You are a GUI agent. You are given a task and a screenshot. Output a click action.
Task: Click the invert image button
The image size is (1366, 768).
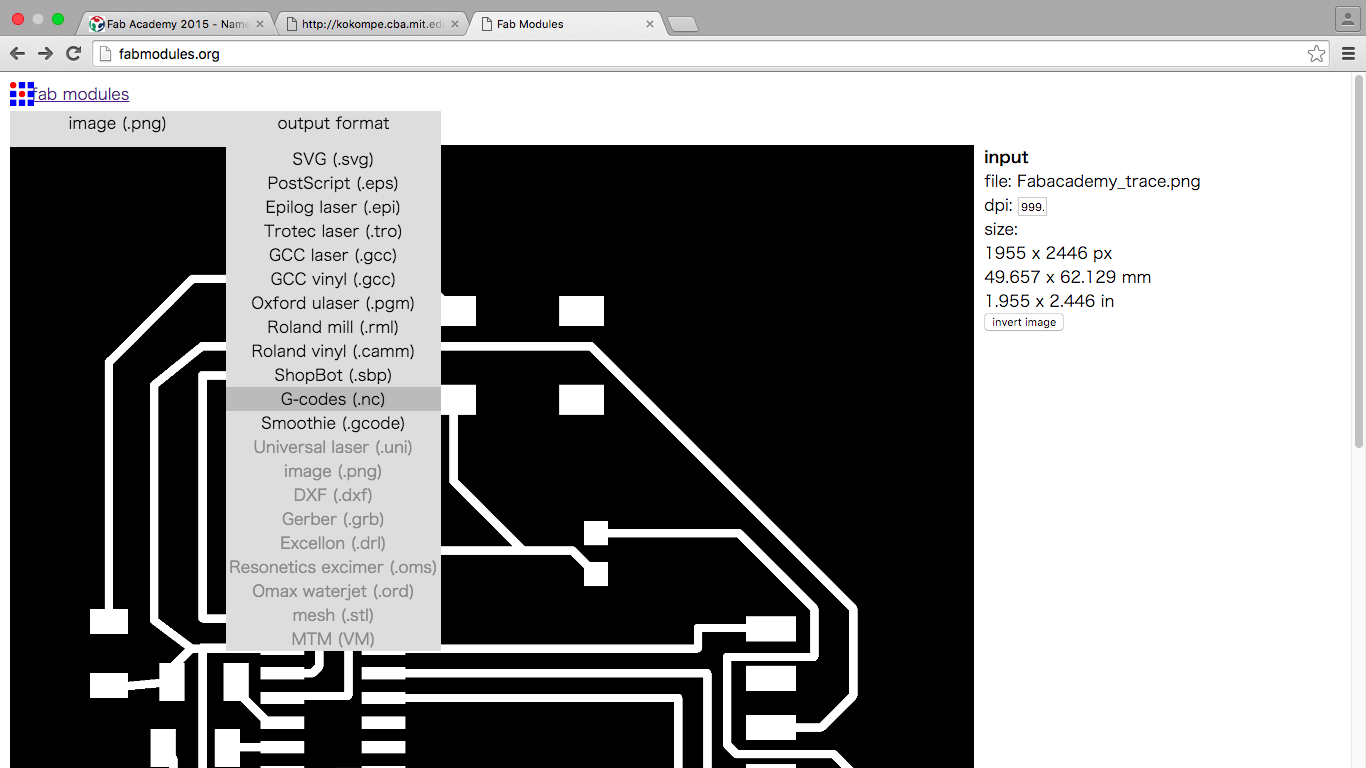1024,322
